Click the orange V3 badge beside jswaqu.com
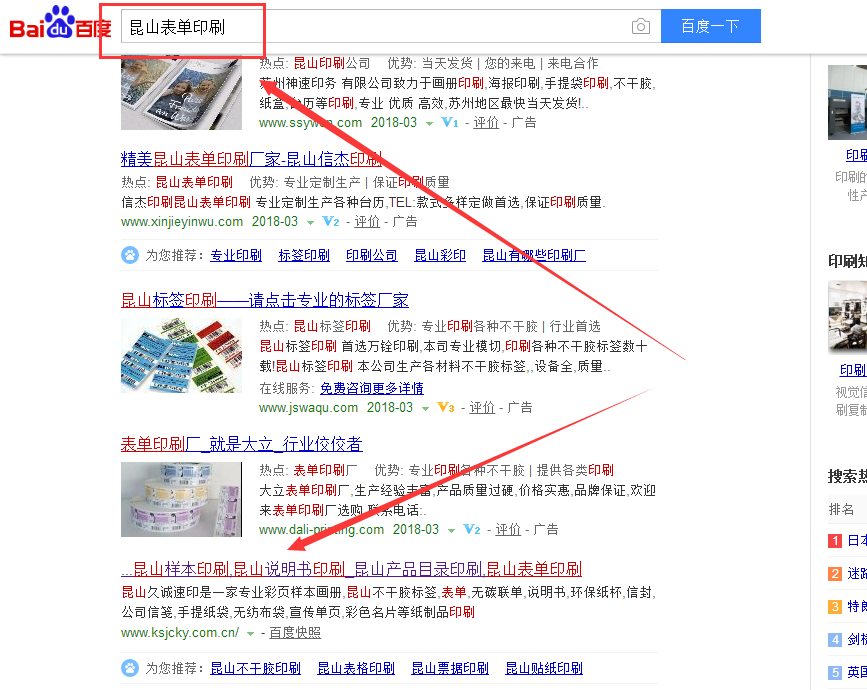The height and width of the screenshot is (690, 867). [446, 407]
